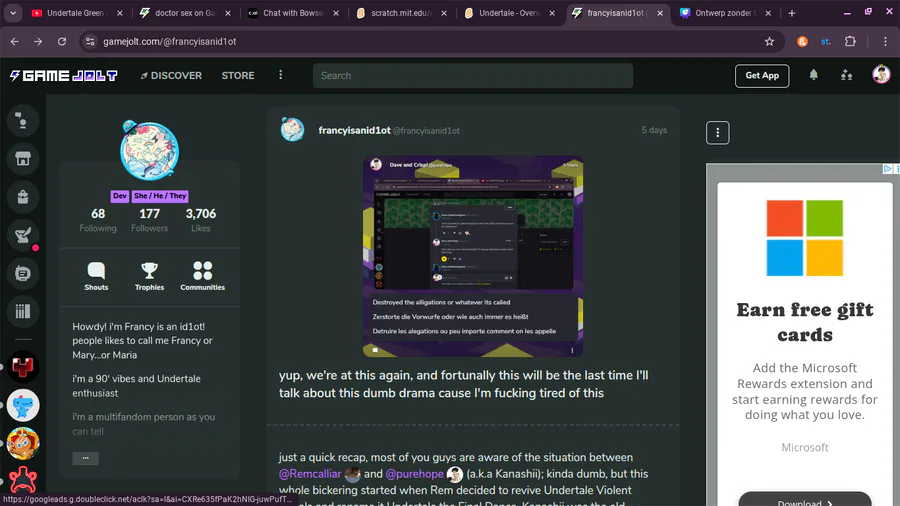The height and width of the screenshot is (506, 900).
Task: Click the Get App button
Action: coord(762,76)
